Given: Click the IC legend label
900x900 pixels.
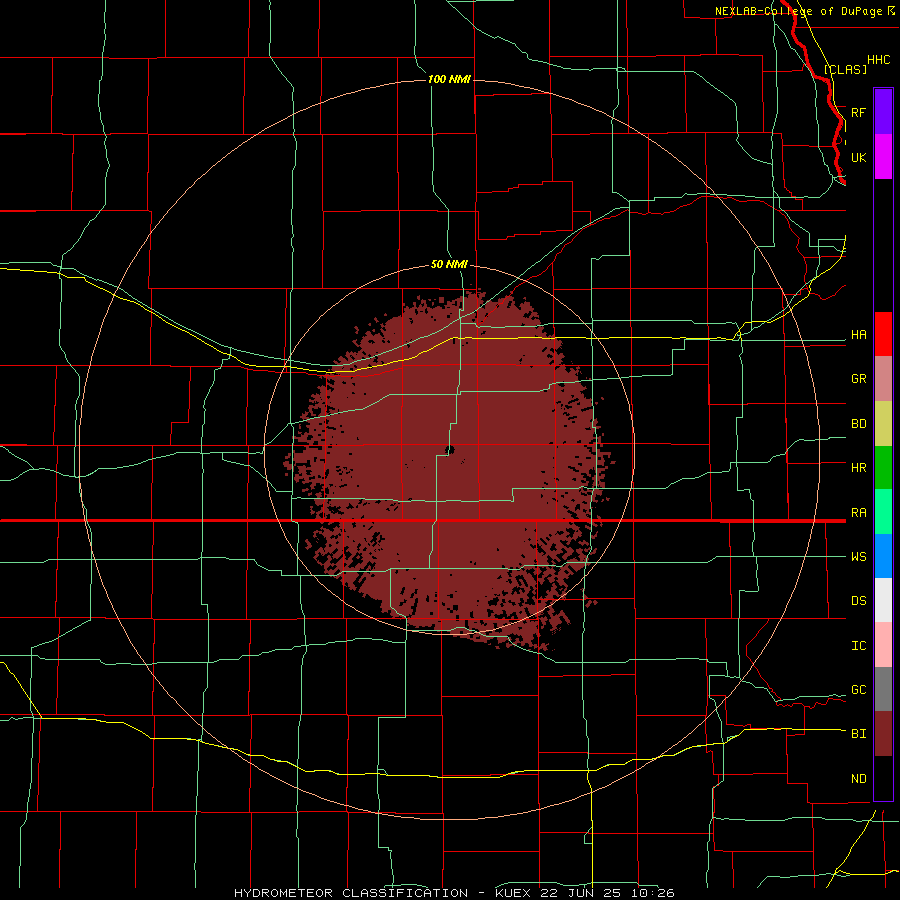Looking at the screenshot, I should (858, 646).
